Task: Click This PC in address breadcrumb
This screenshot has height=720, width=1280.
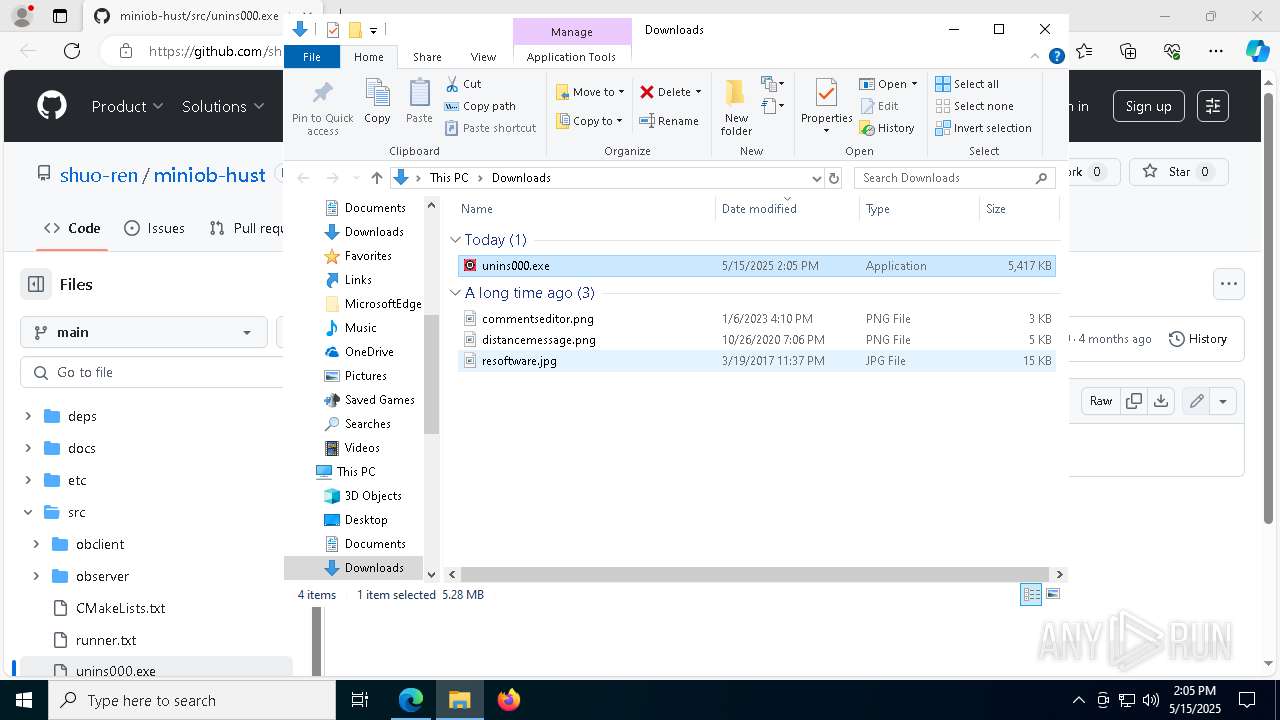Action: tap(449, 178)
